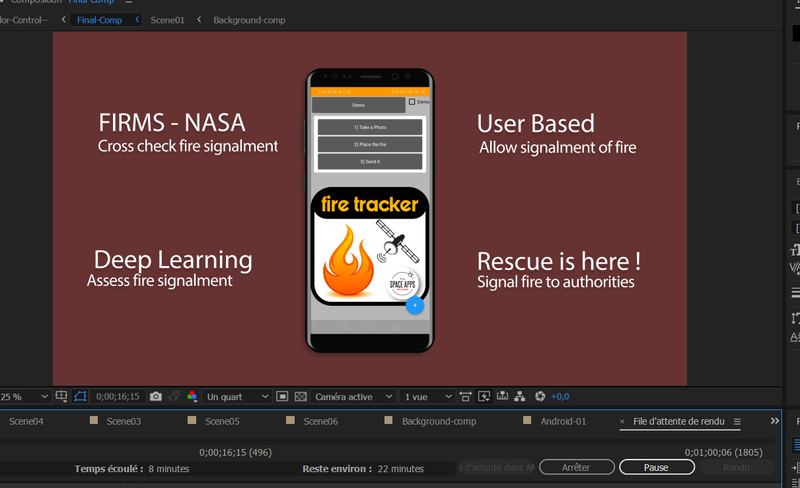Click the Pause render button
This screenshot has height=488, width=800.
point(656,467)
